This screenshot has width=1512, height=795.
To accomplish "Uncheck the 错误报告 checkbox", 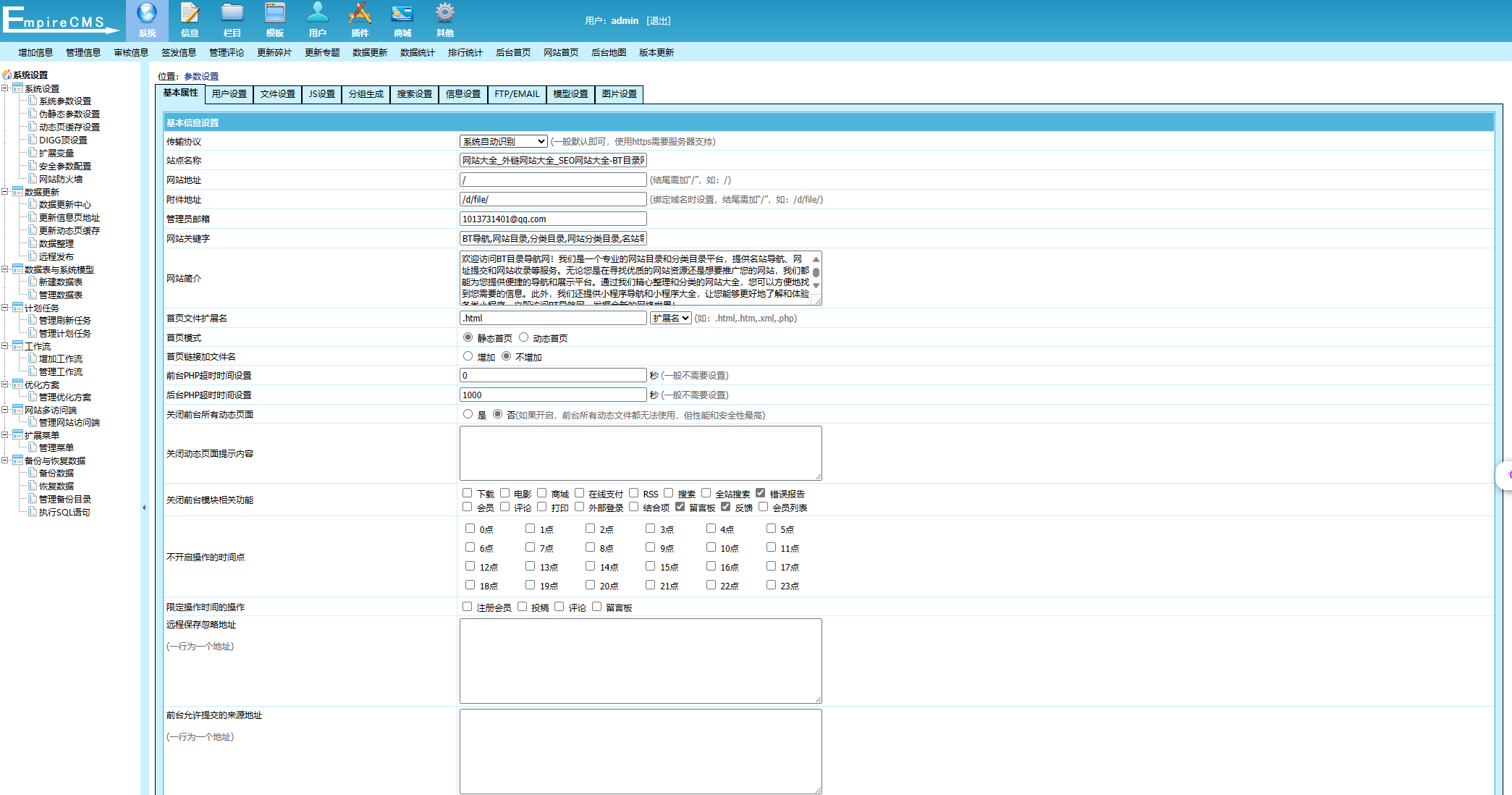I will [x=760, y=493].
